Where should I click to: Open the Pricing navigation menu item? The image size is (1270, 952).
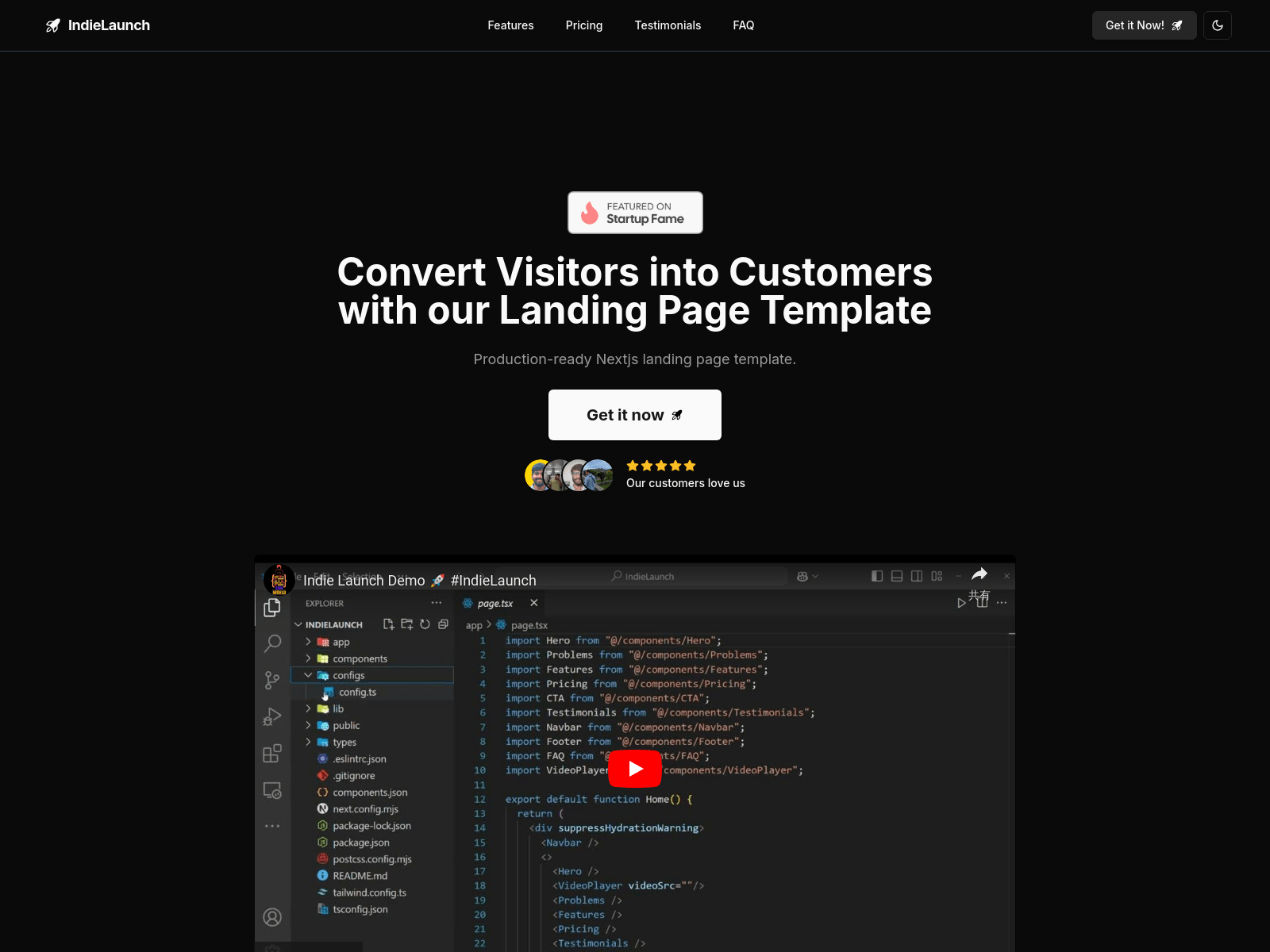click(x=584, y=25)
